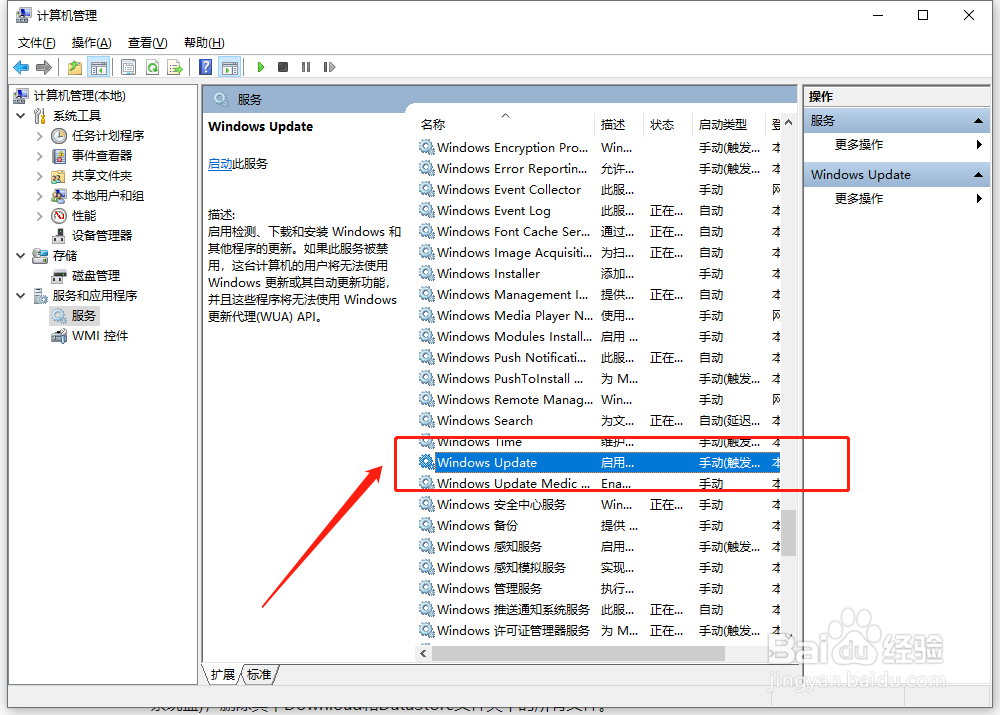Viewport: 1000px width, 715px height.
Task: Open the 文件(F) menu
Action: click(x=36, y=43)
